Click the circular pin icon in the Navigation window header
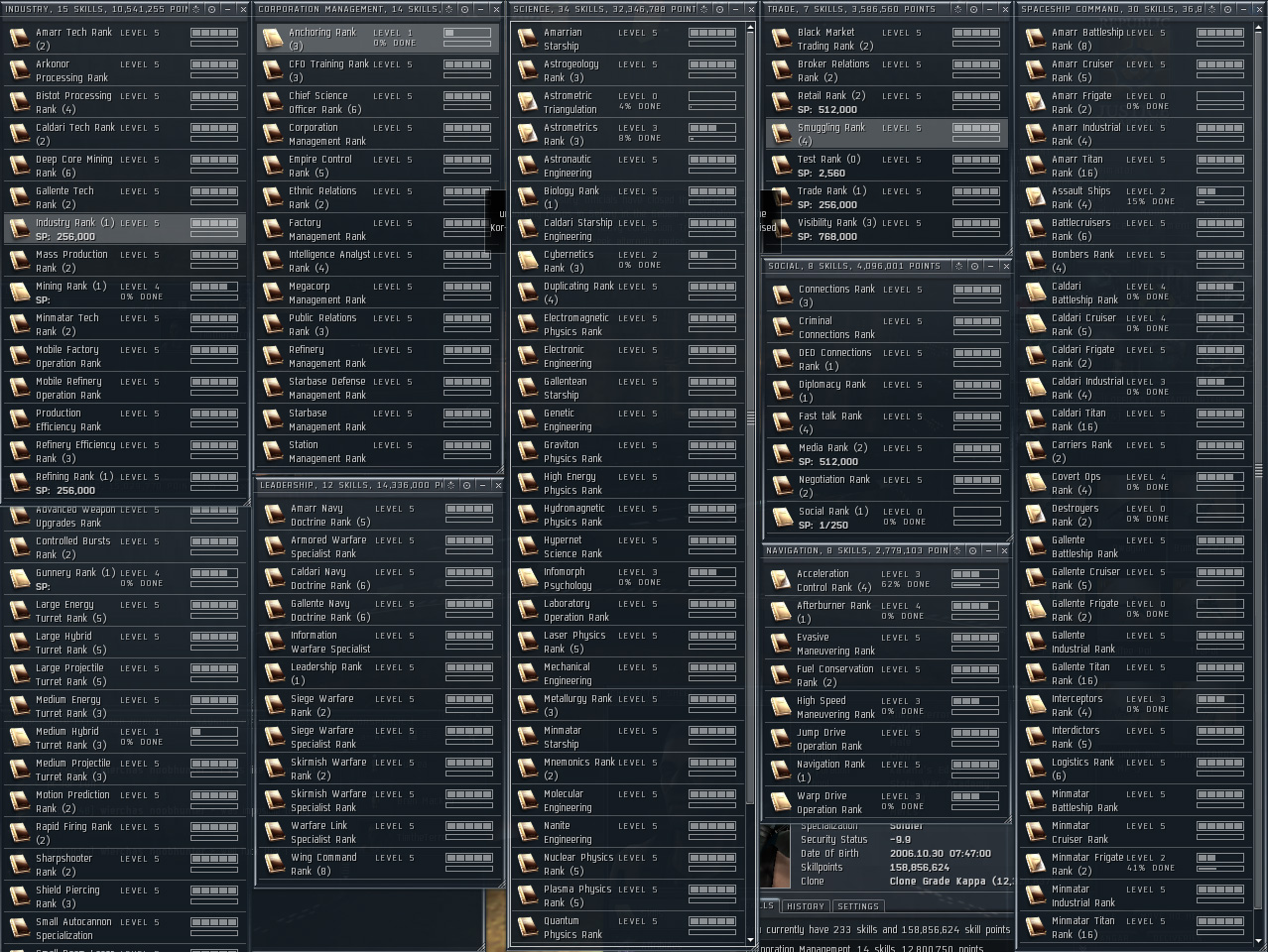The image size is (1268, 952). pos(971,550)
